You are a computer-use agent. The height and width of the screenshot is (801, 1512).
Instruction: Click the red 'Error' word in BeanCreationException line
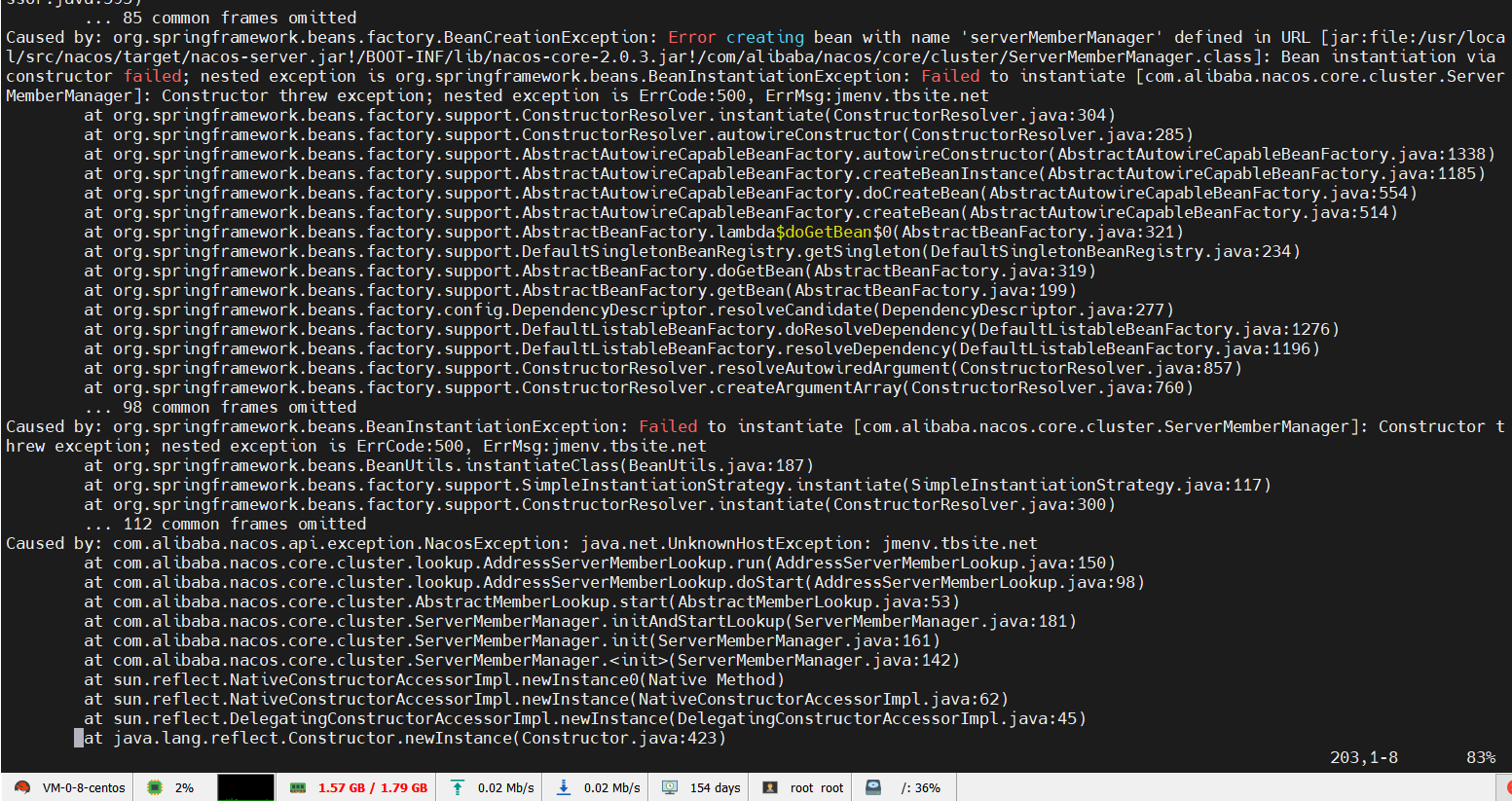click(x=692, y=37)
